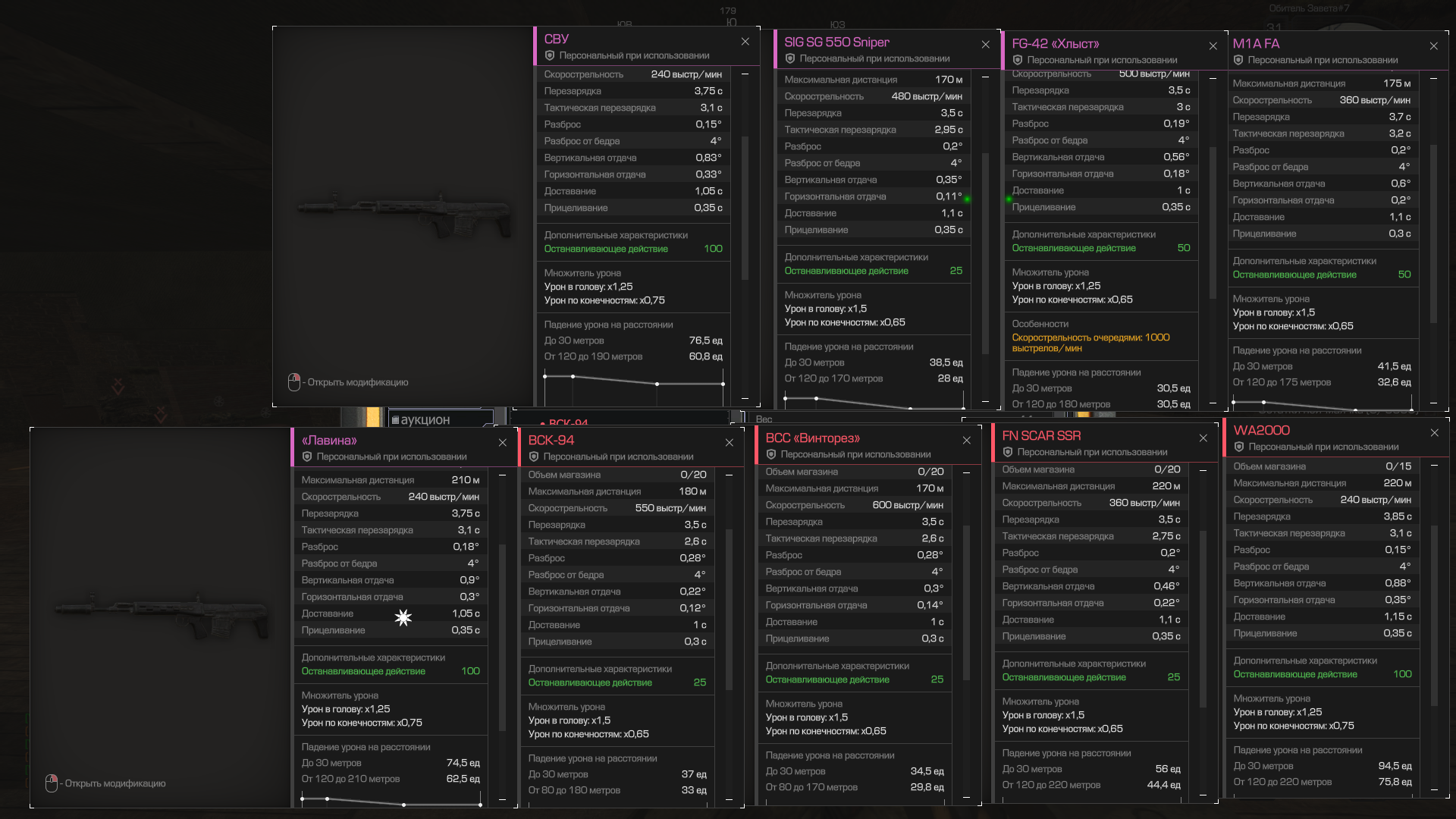The height and width of the screenshot is (819, 1456).
Task: Close the FN SCAR SSR panel
Action: click(x=1203, y=438)
